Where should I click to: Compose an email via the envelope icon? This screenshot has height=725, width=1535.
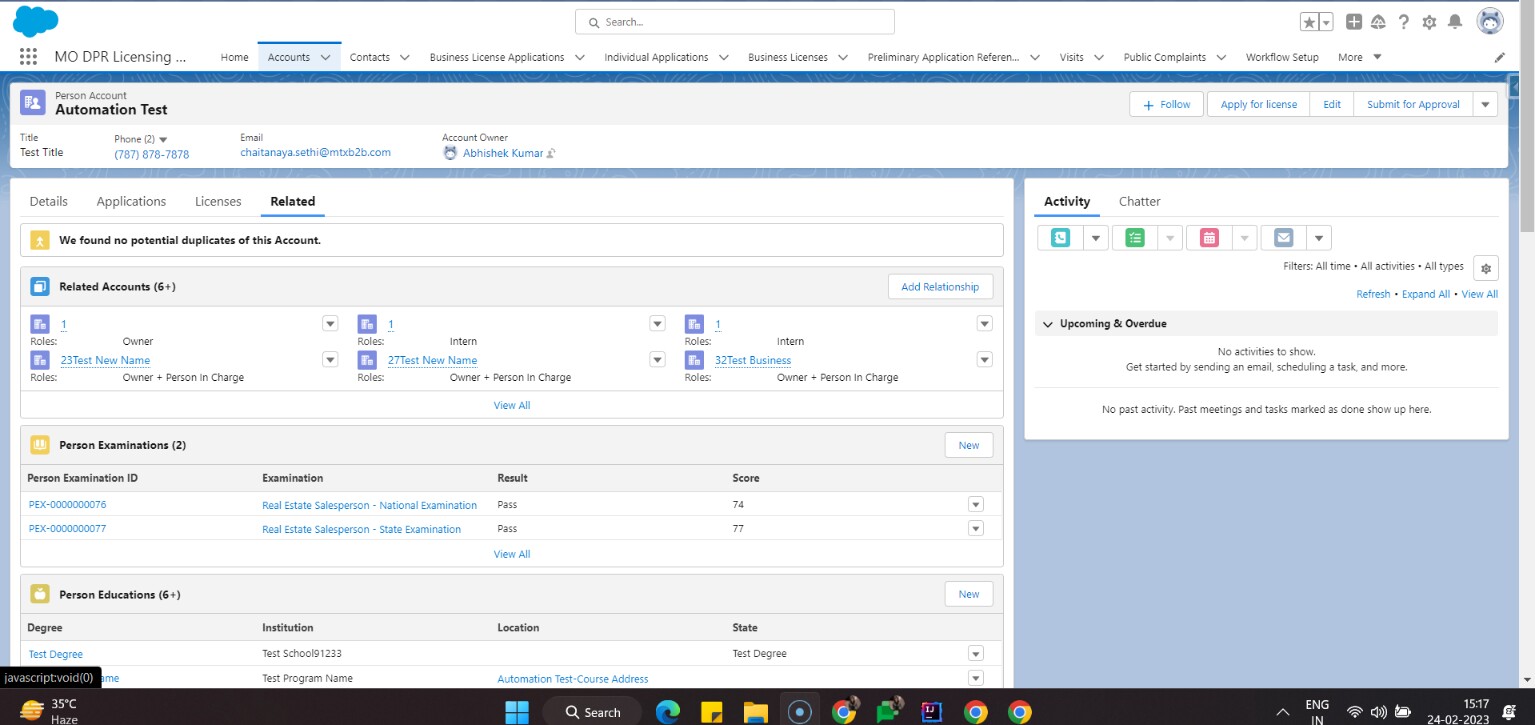pos(1282,237)
